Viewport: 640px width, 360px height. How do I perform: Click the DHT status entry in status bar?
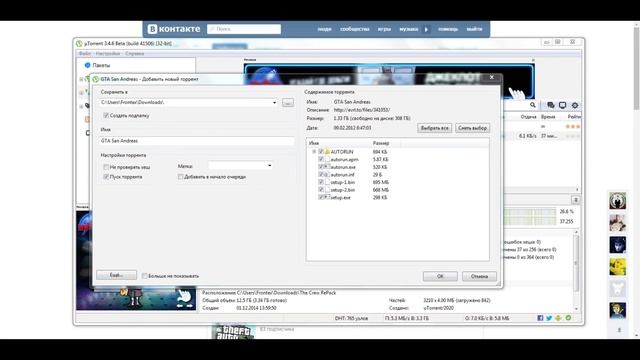tap(351, 318)
